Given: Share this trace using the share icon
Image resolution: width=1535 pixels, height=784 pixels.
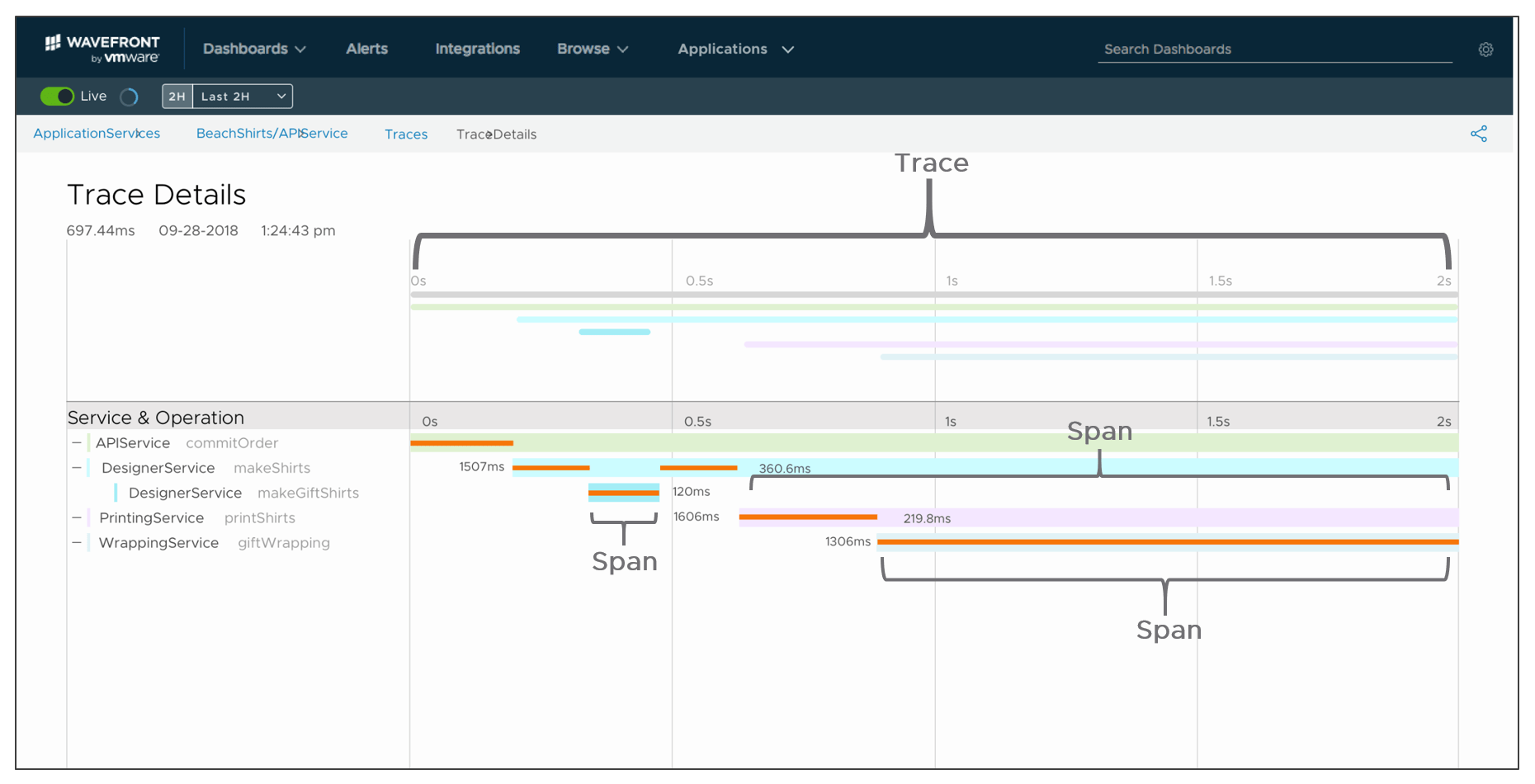Looking at the screenshot, I should [x=1480, y=133].
